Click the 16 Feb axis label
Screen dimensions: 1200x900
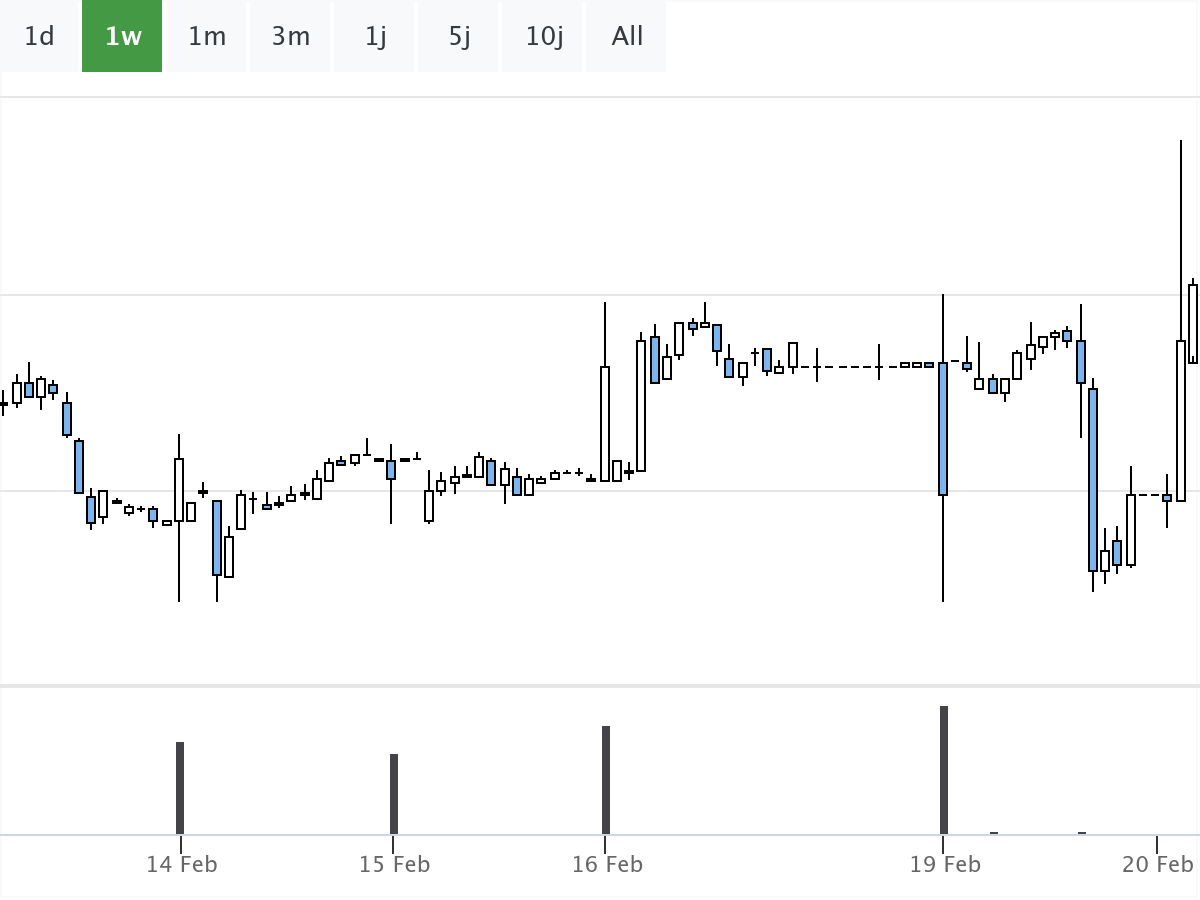(607, 864)
